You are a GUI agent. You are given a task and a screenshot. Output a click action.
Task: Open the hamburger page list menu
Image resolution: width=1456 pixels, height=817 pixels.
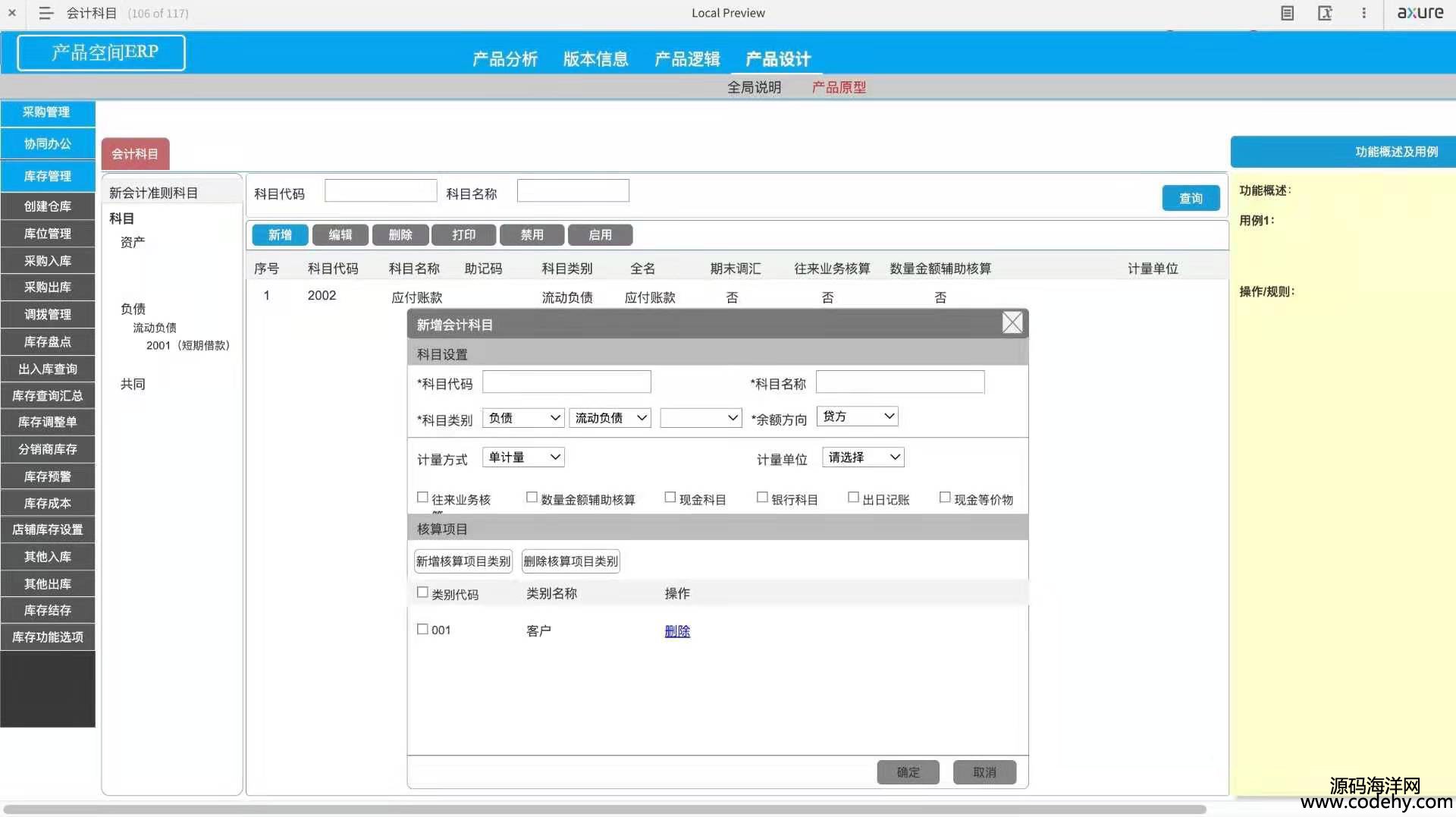tap(45, 13)
